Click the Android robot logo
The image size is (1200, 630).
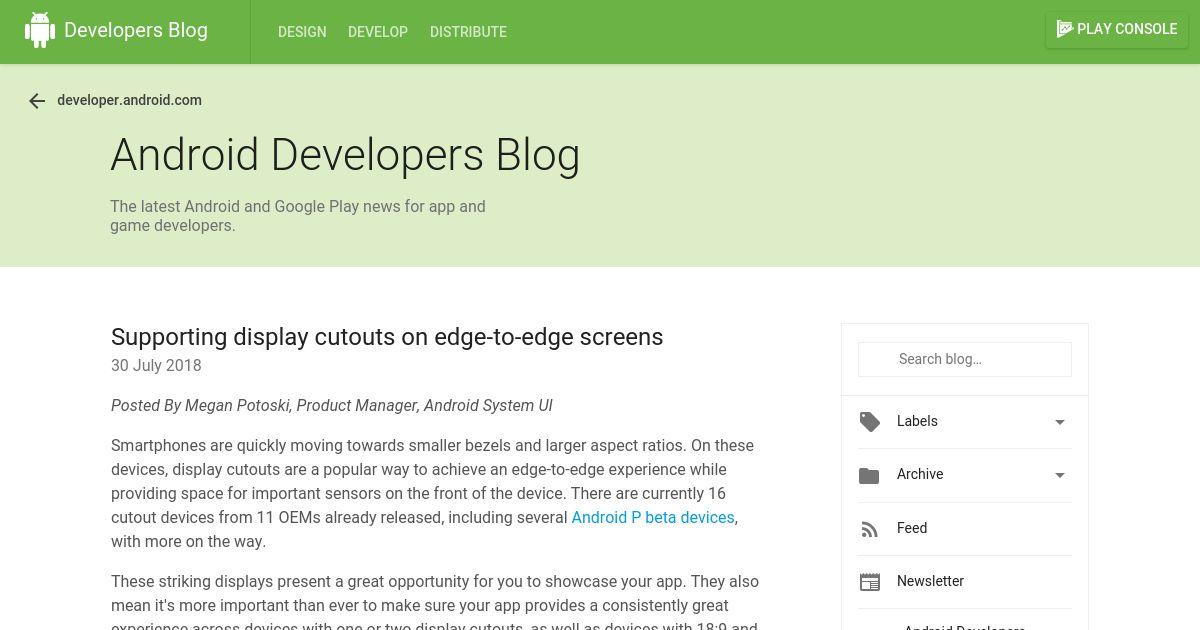(x=40, y=30)
